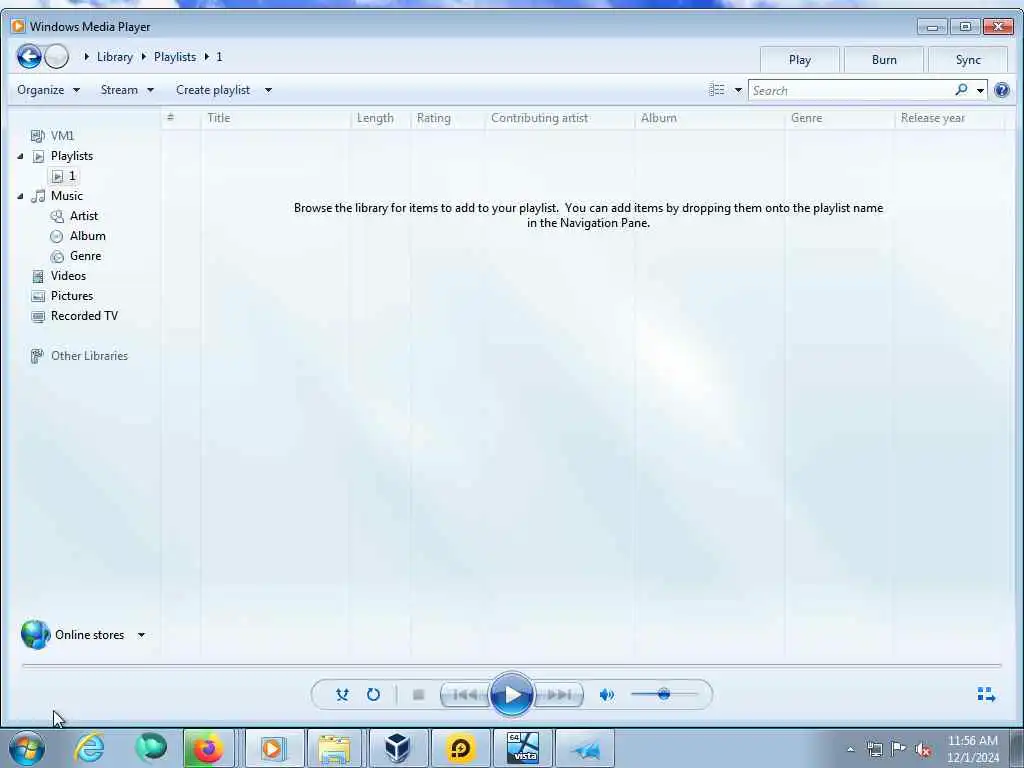Click Playlists in the breadcrumb path
The width and height of the screenshot is (1024, 768).
(x=175, y=57)
